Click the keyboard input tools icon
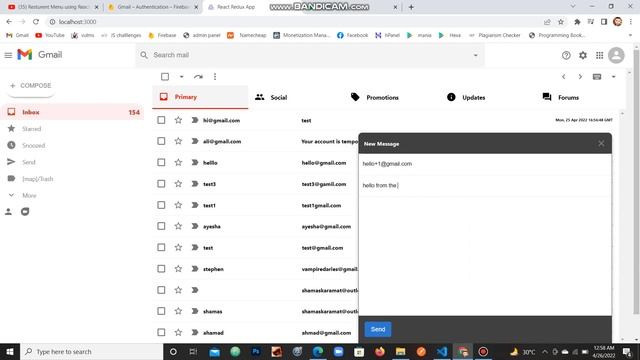Screen dimensions: 640x360 [x=597, y=77]
